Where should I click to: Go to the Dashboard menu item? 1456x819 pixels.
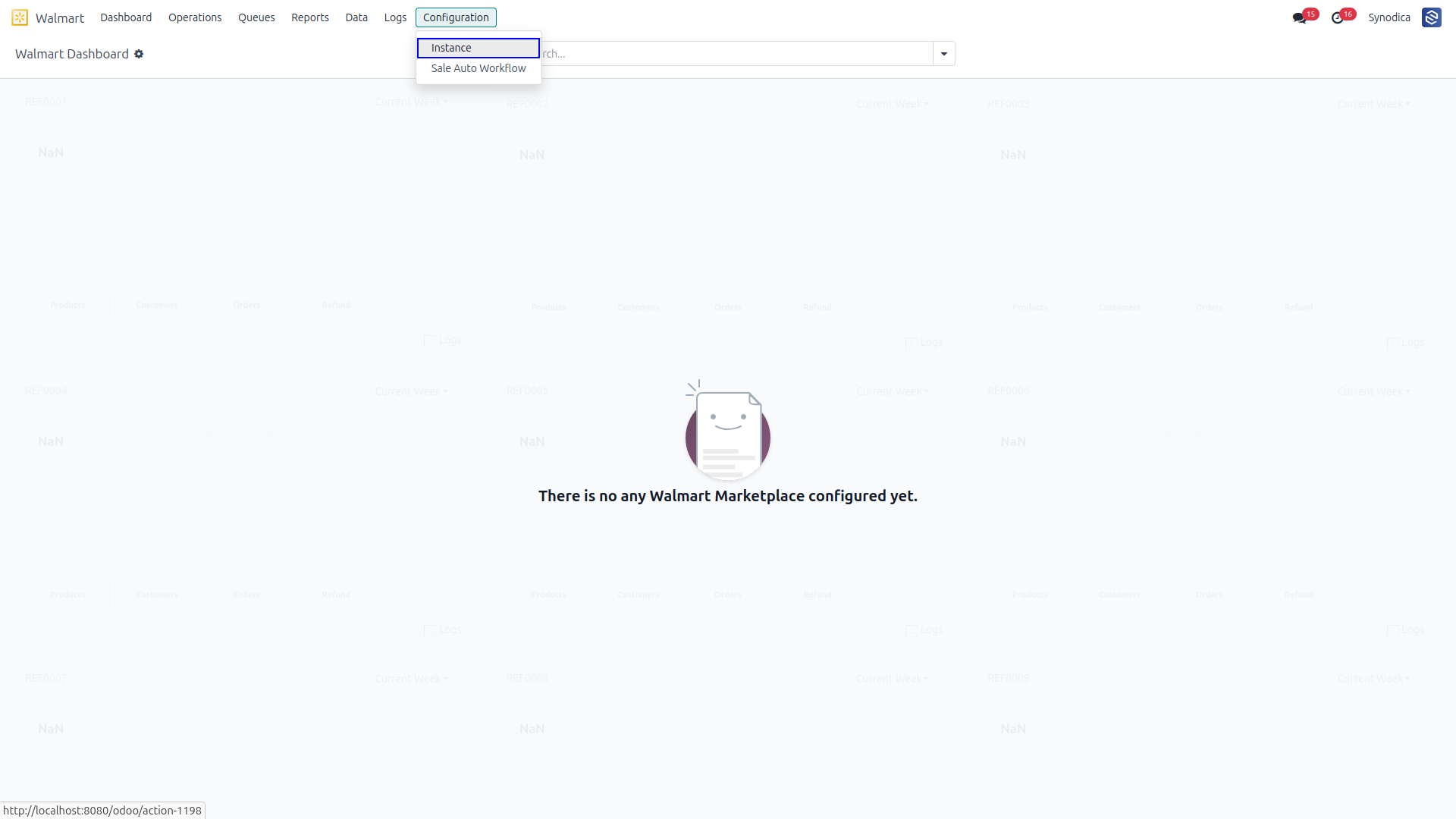coord(126,17)
